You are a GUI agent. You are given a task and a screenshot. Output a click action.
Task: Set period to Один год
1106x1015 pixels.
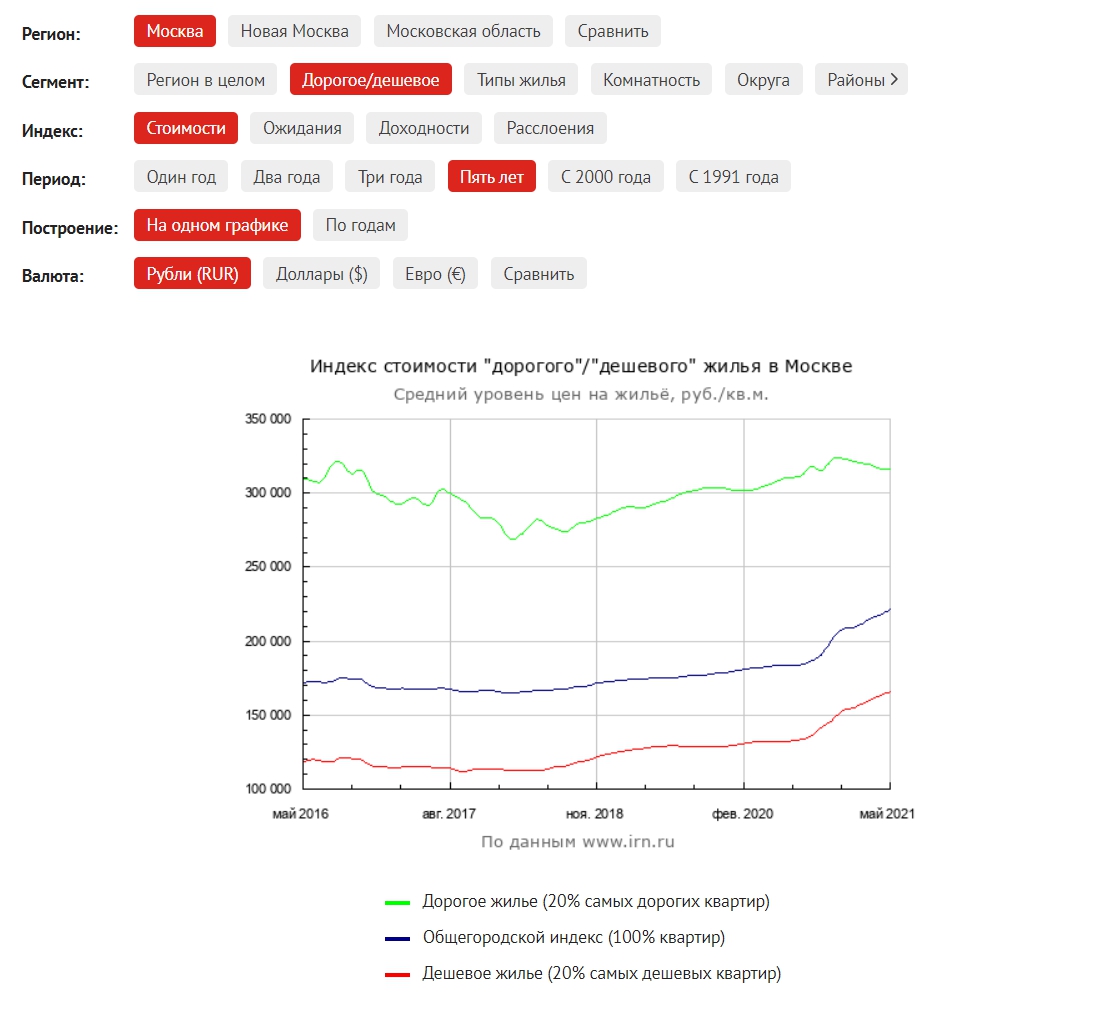point(181,177)
